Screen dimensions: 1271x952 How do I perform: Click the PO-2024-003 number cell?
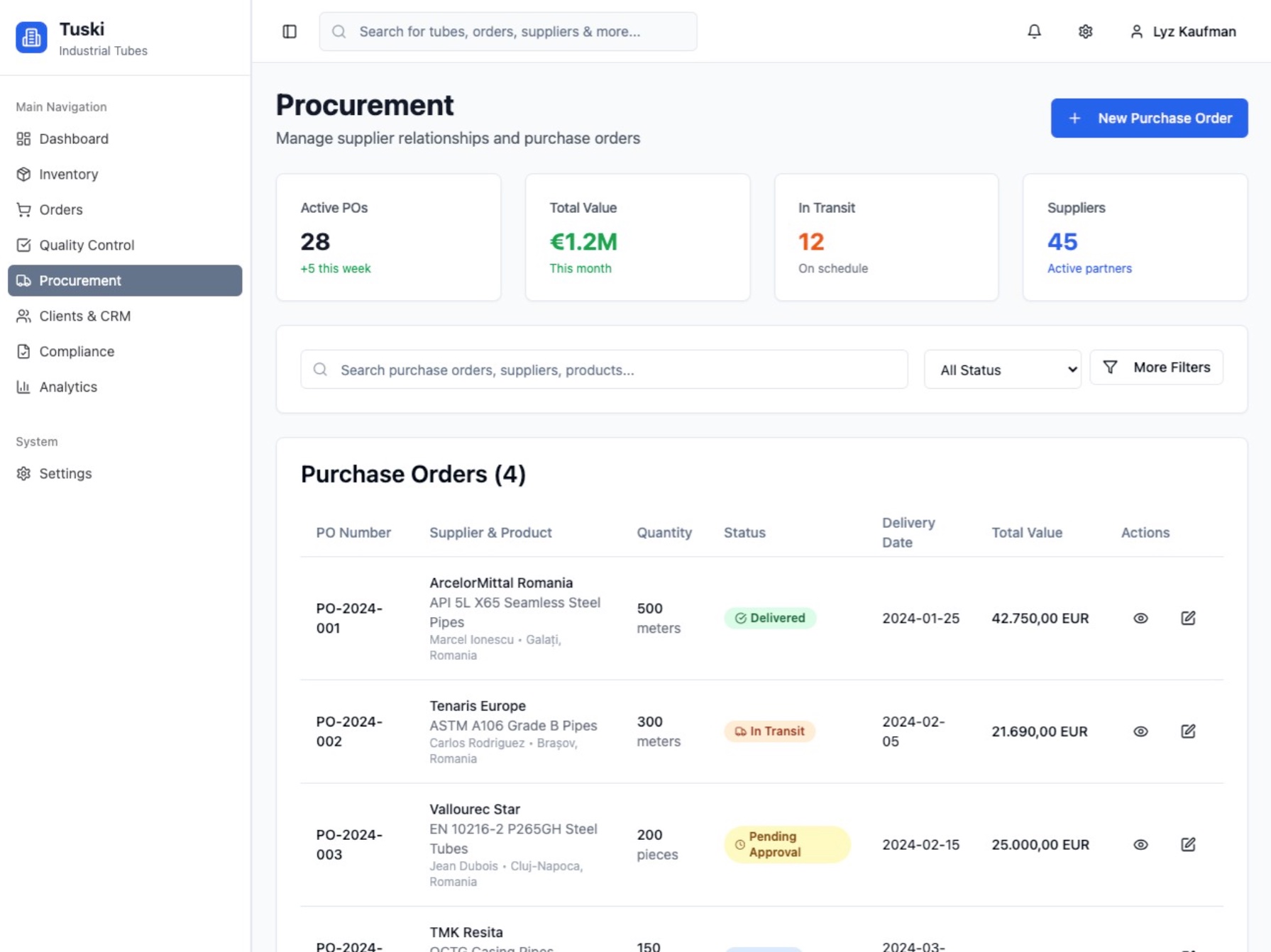pos(349,844)
